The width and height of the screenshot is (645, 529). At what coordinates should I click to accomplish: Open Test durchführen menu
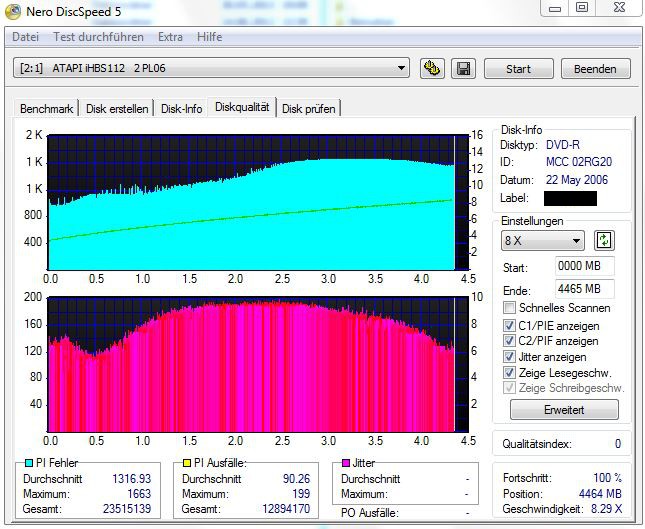click(98, 37)
